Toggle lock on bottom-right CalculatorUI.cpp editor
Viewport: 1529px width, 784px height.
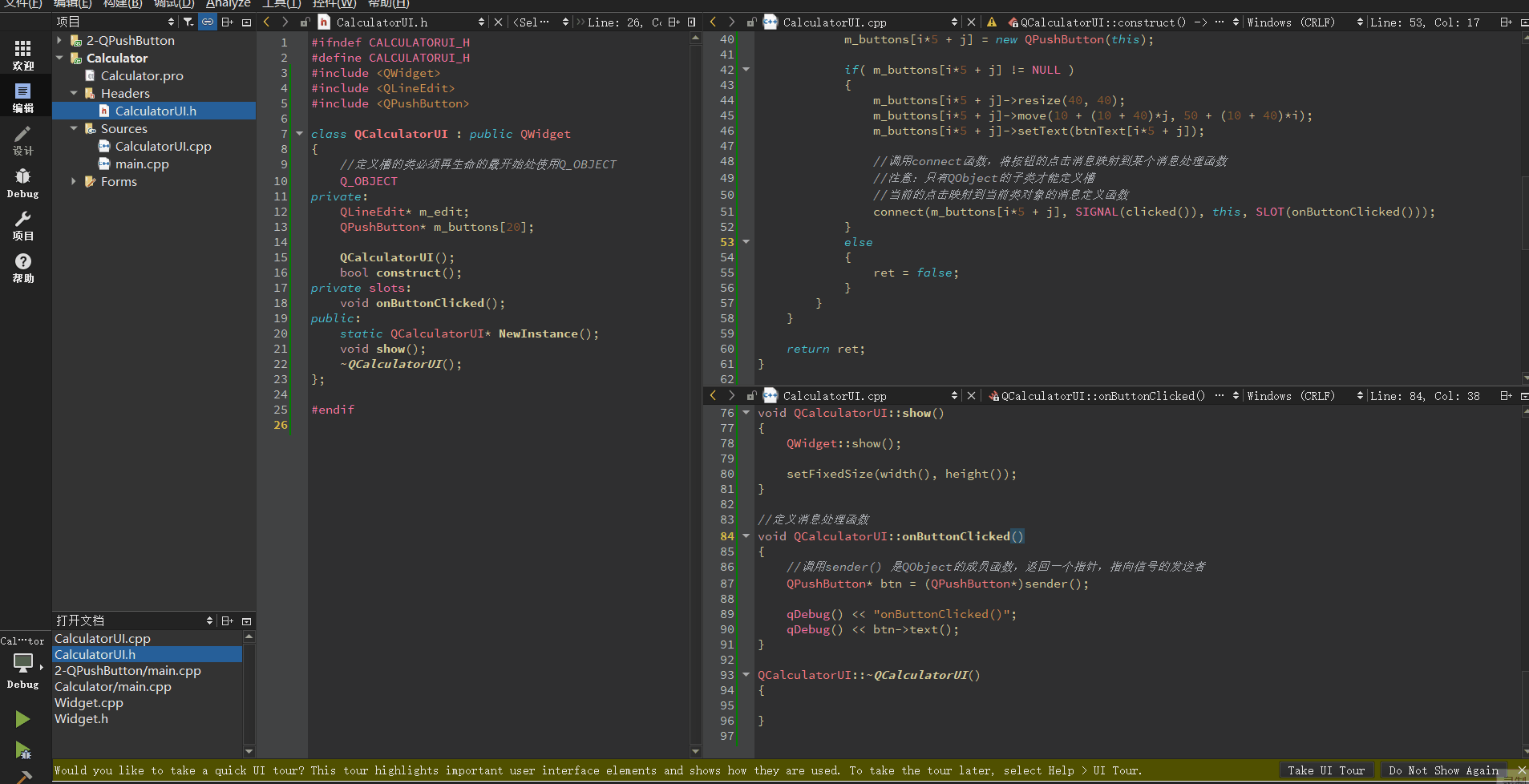click(751, 396)
